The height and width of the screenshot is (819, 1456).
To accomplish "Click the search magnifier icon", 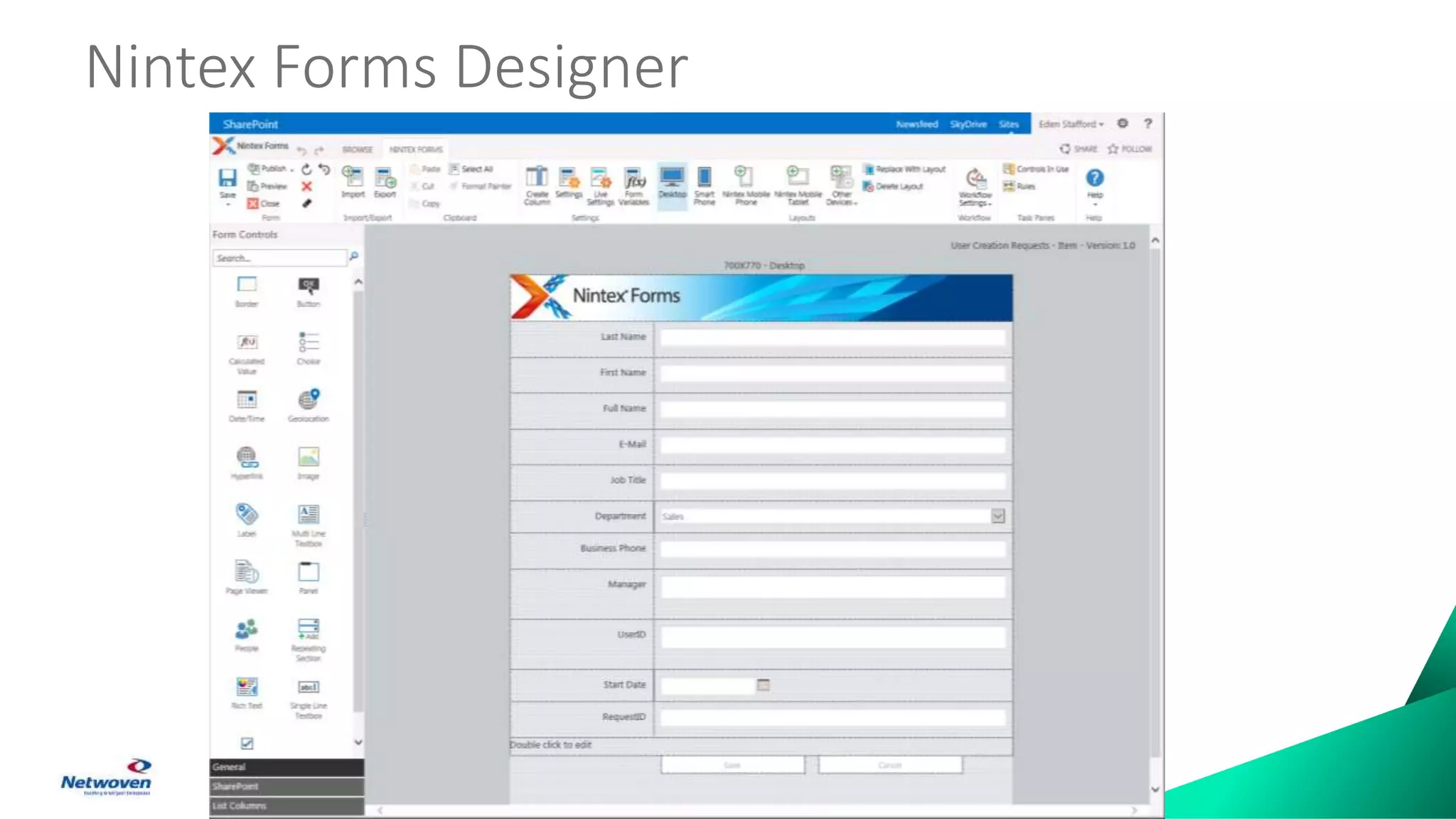I will [354, 256].
